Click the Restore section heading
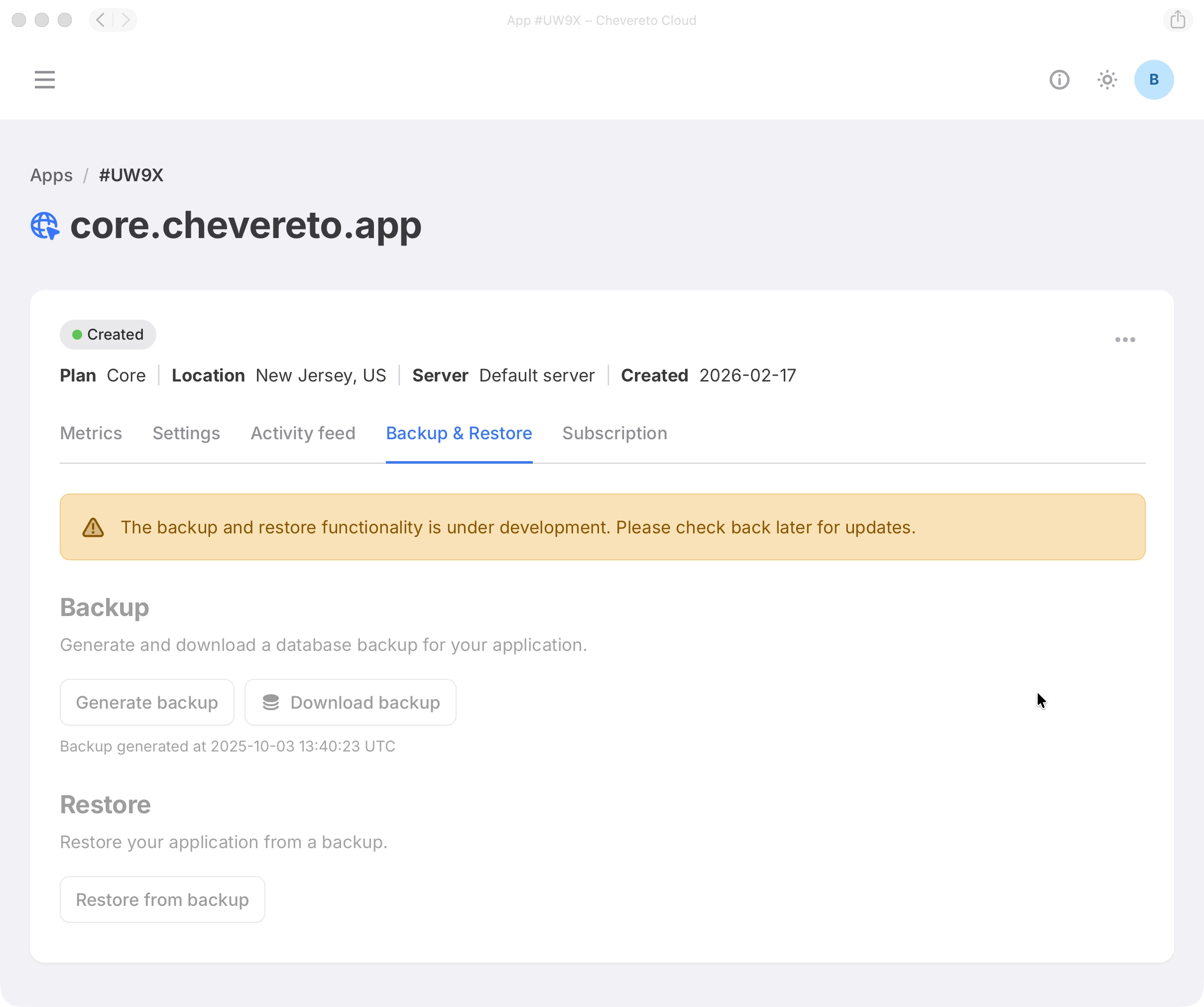The height and width of the screenshot is (1007, 1204). [x=106, y=805]
